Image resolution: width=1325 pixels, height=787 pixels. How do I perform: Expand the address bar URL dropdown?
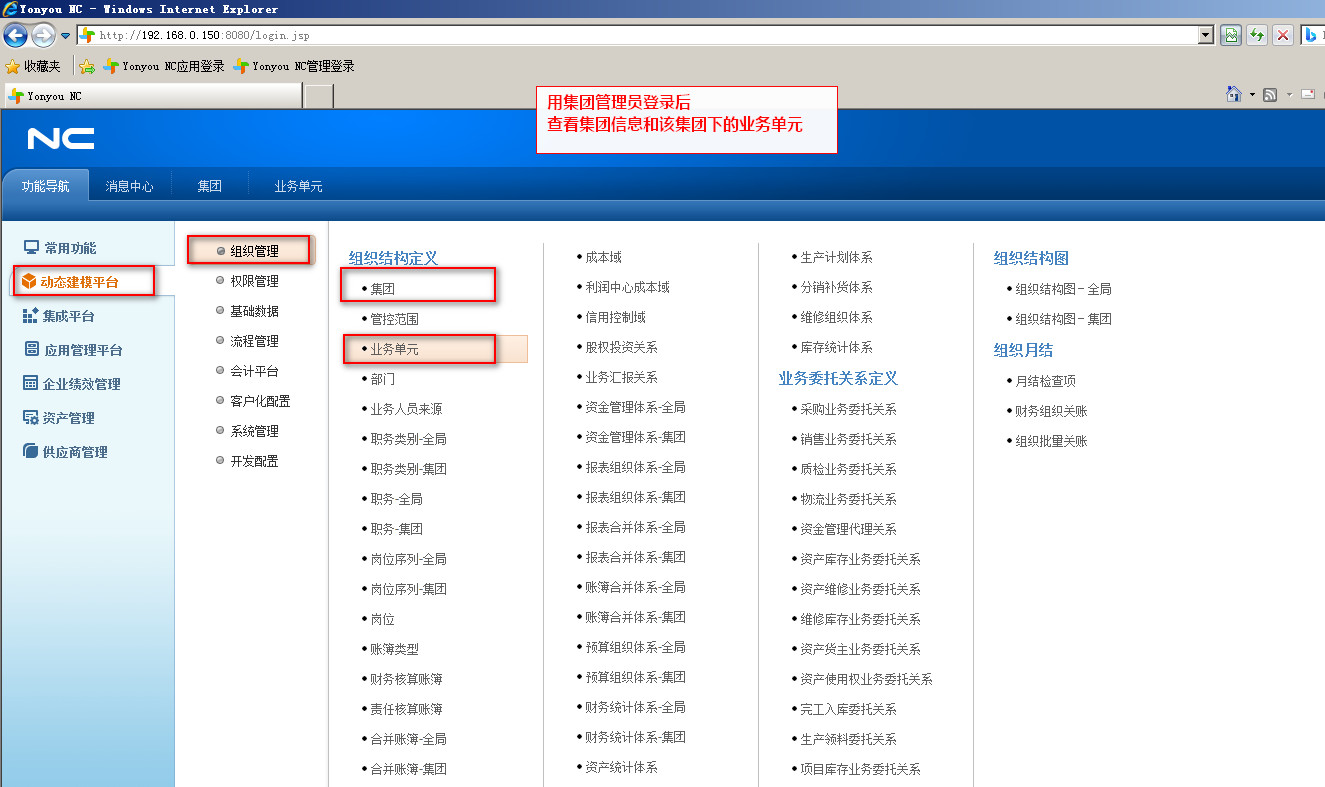click(1206, 35)
